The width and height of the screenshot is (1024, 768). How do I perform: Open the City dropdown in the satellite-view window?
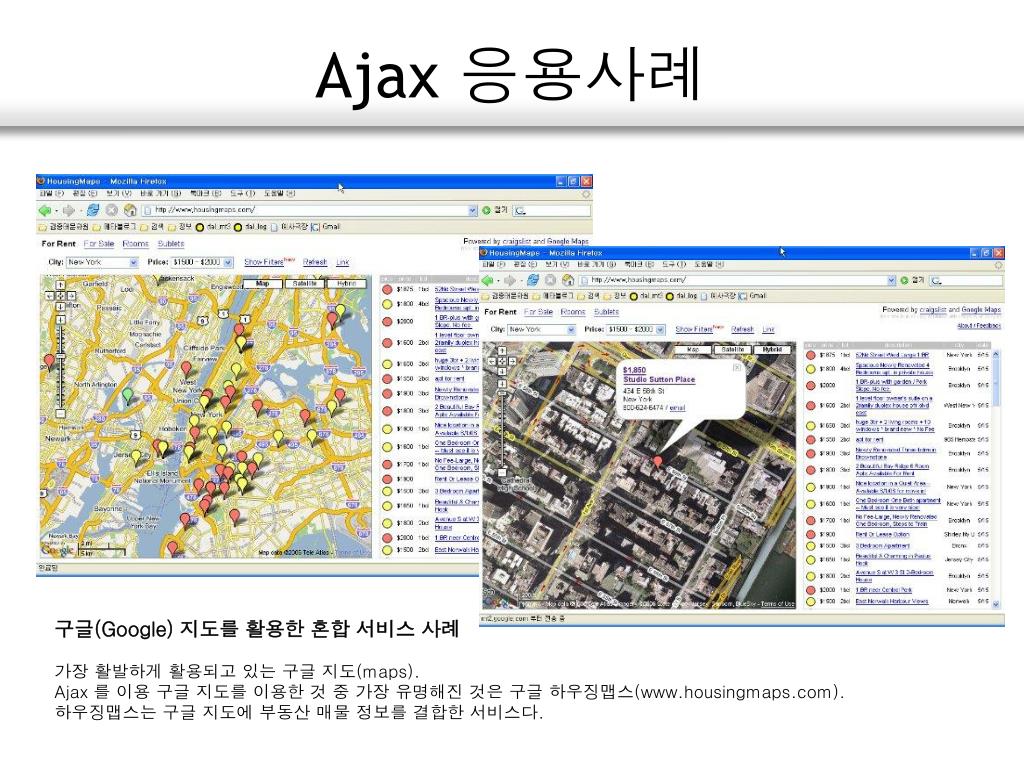541,330
